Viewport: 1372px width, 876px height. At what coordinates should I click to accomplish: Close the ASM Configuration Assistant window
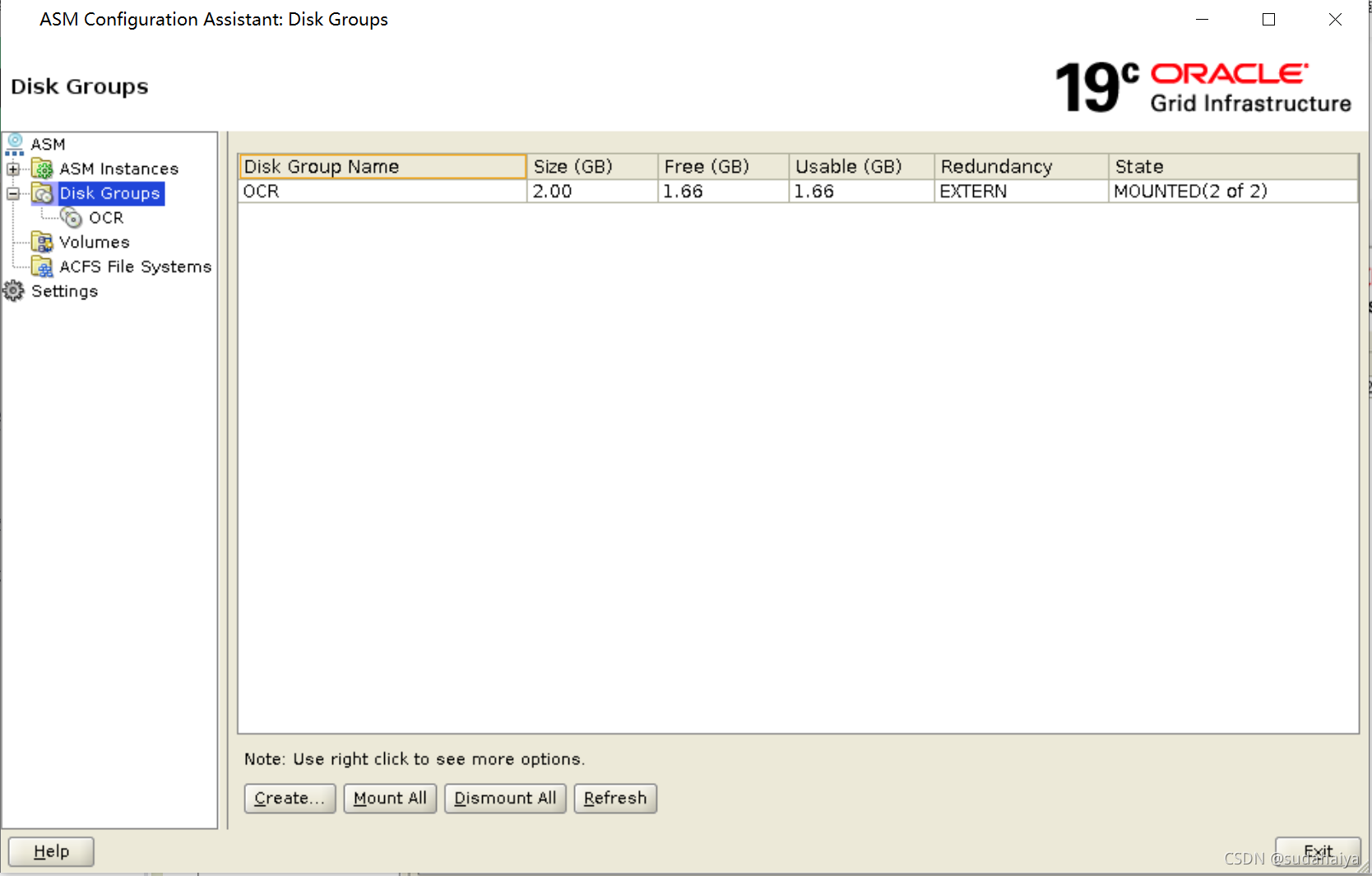tap(1335, 19)
